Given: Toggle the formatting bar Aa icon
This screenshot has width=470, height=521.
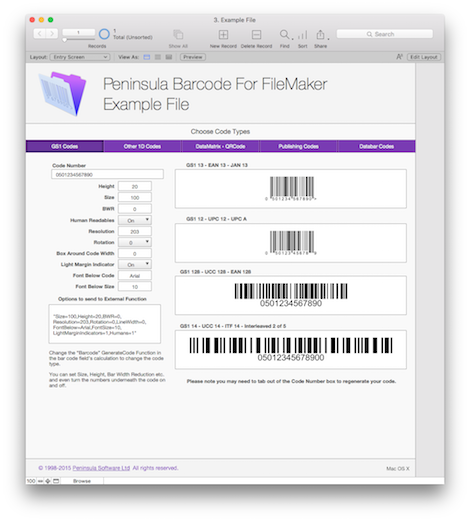Looking at the screenshot, I should pos(399,57).
